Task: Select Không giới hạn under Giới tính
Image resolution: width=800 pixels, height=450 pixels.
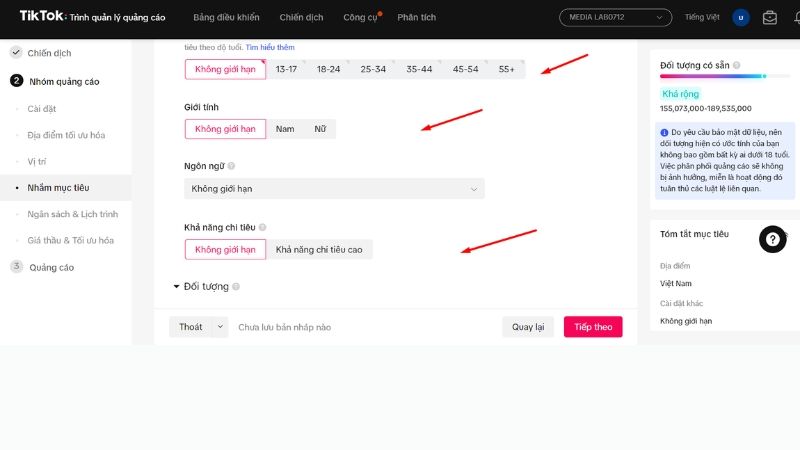Action: pos(225,129)
